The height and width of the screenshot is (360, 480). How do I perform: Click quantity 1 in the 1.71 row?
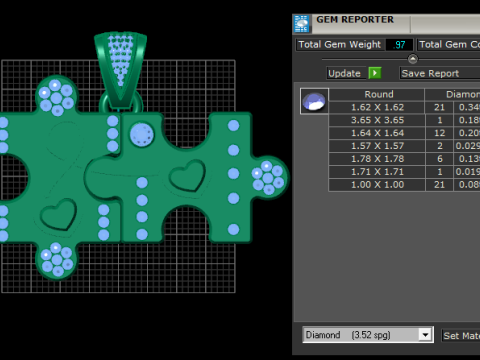pyautogui.click(x=439, y=172)
